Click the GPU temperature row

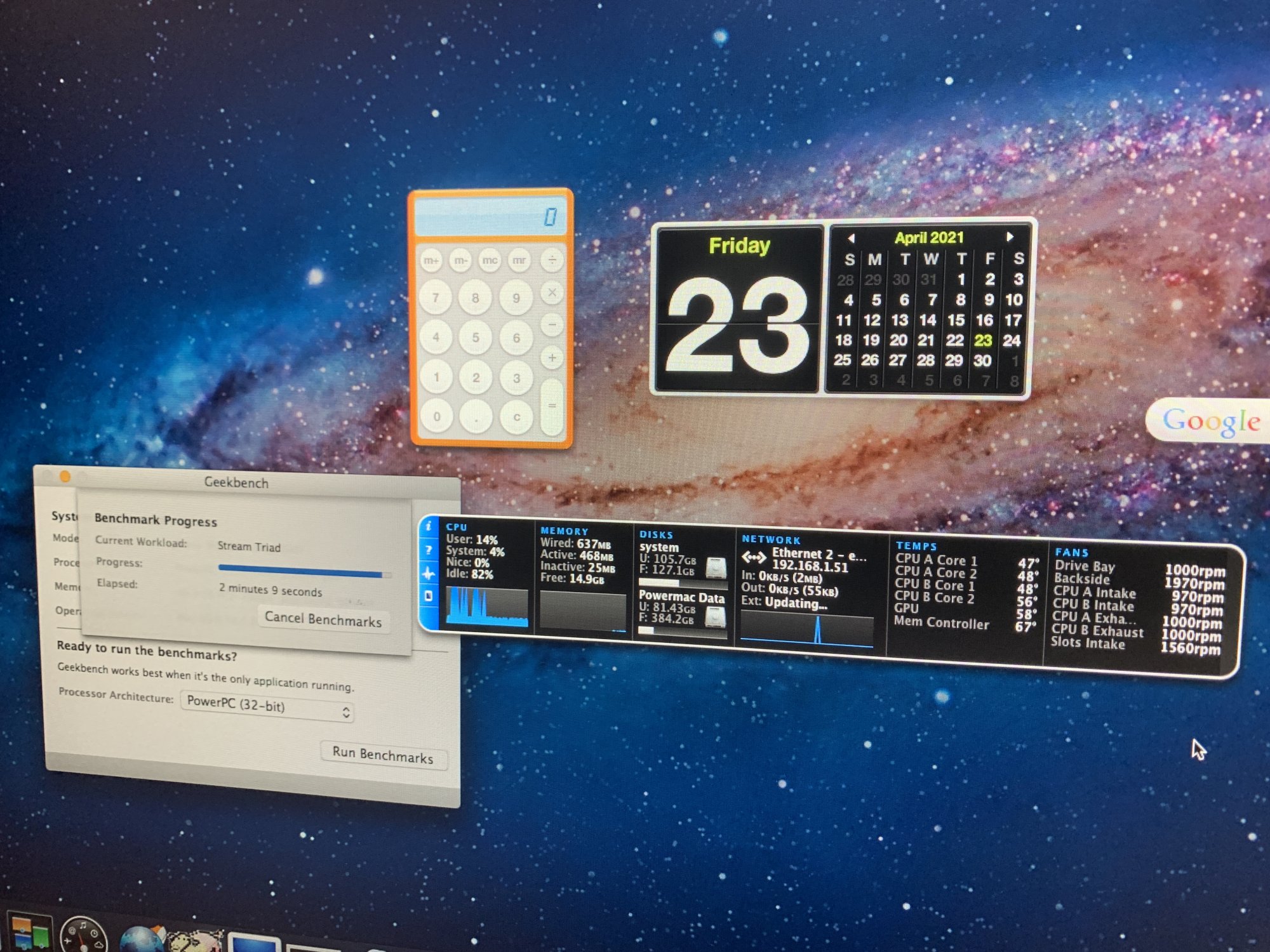tap(966, 611)
